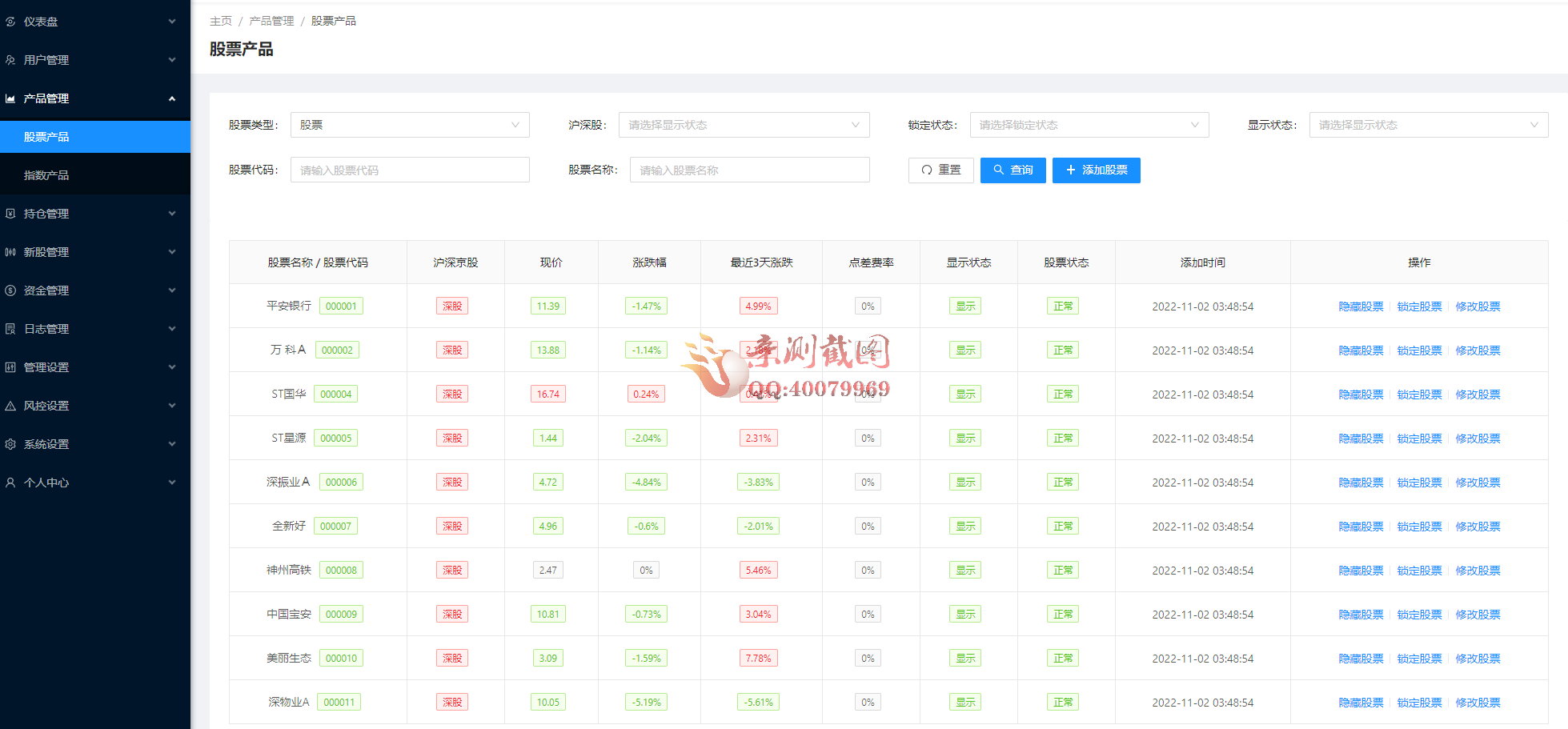Collapse the 产品管理 menu chevron
Viewport: 1568px width, 729px height.
coord(171,98)
